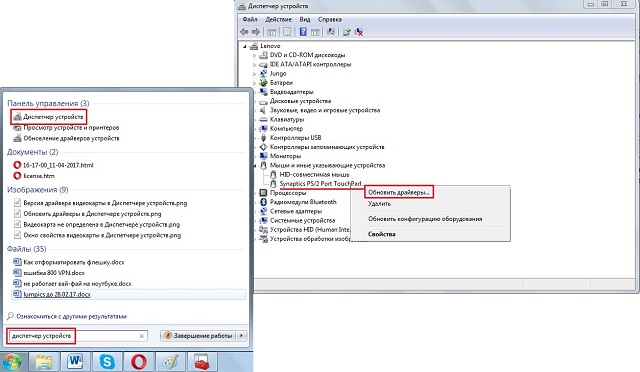This screenshot has height=372, width=640.
Task: Select the Lenovo computer icon in tree
Action: point(254,46)
